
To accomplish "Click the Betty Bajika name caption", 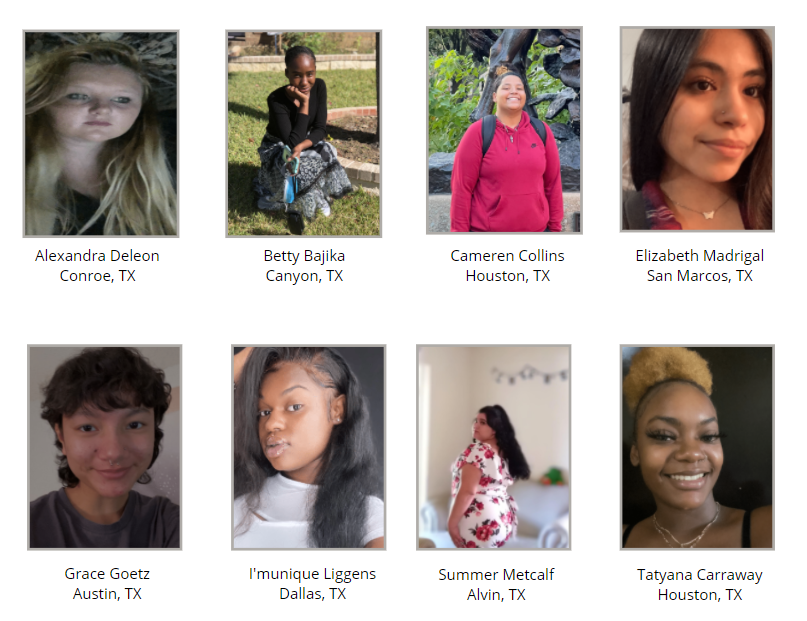I will pos(304,256).
